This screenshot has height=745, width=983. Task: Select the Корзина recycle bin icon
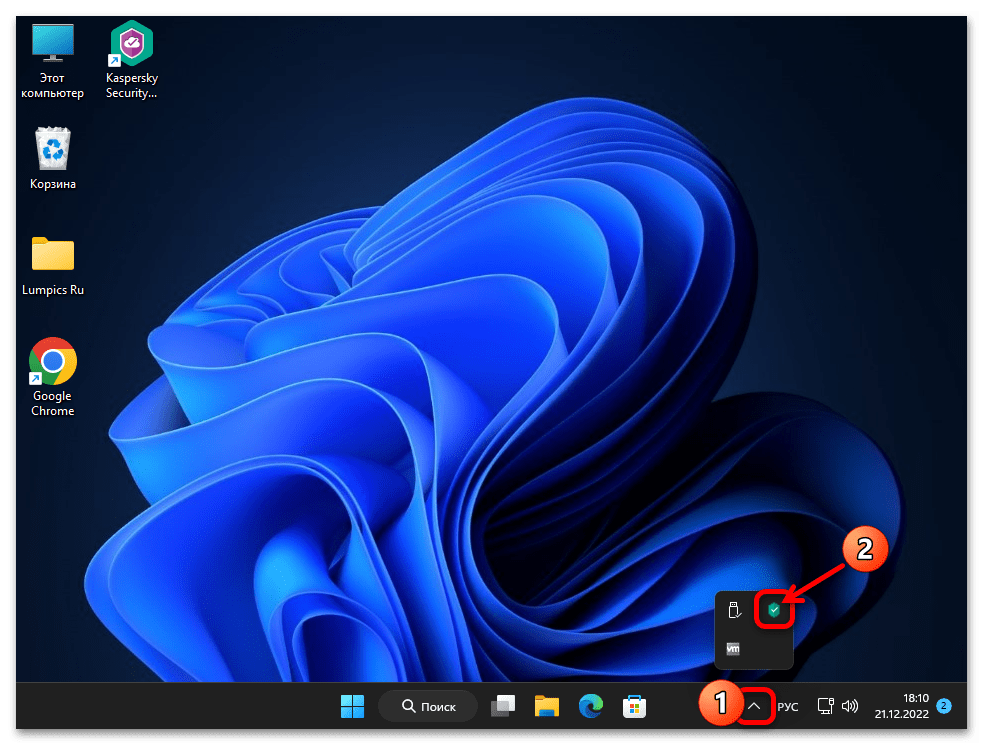[53, 158]
